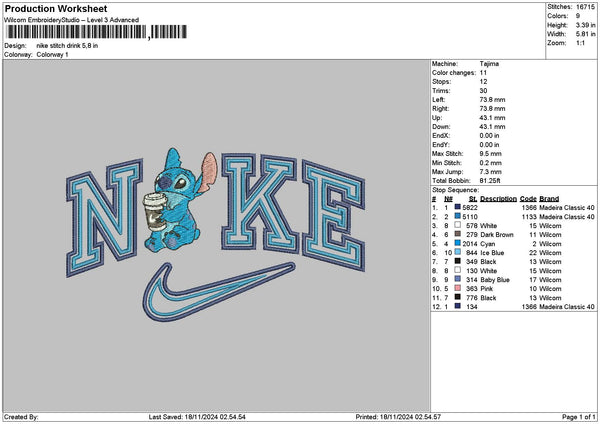600x424 pixels.
Task: Click the 'Page 1 of 1' footer text
Action: [x=579, y=417]
